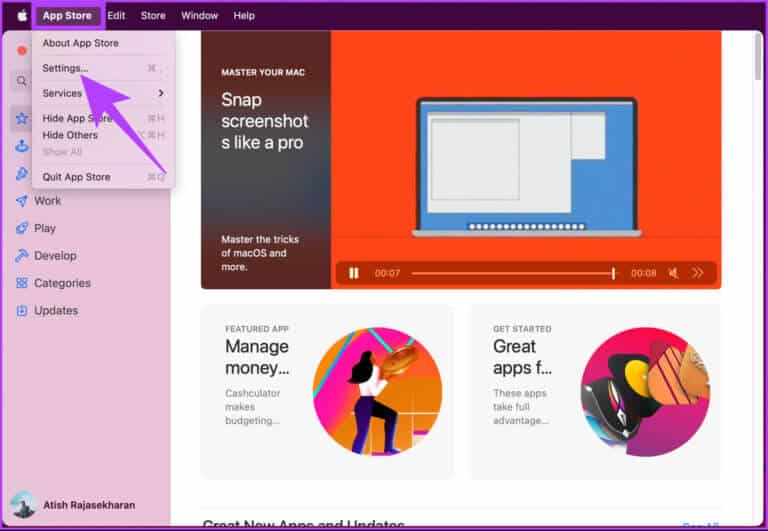Click the video progress slider bar

513,273
